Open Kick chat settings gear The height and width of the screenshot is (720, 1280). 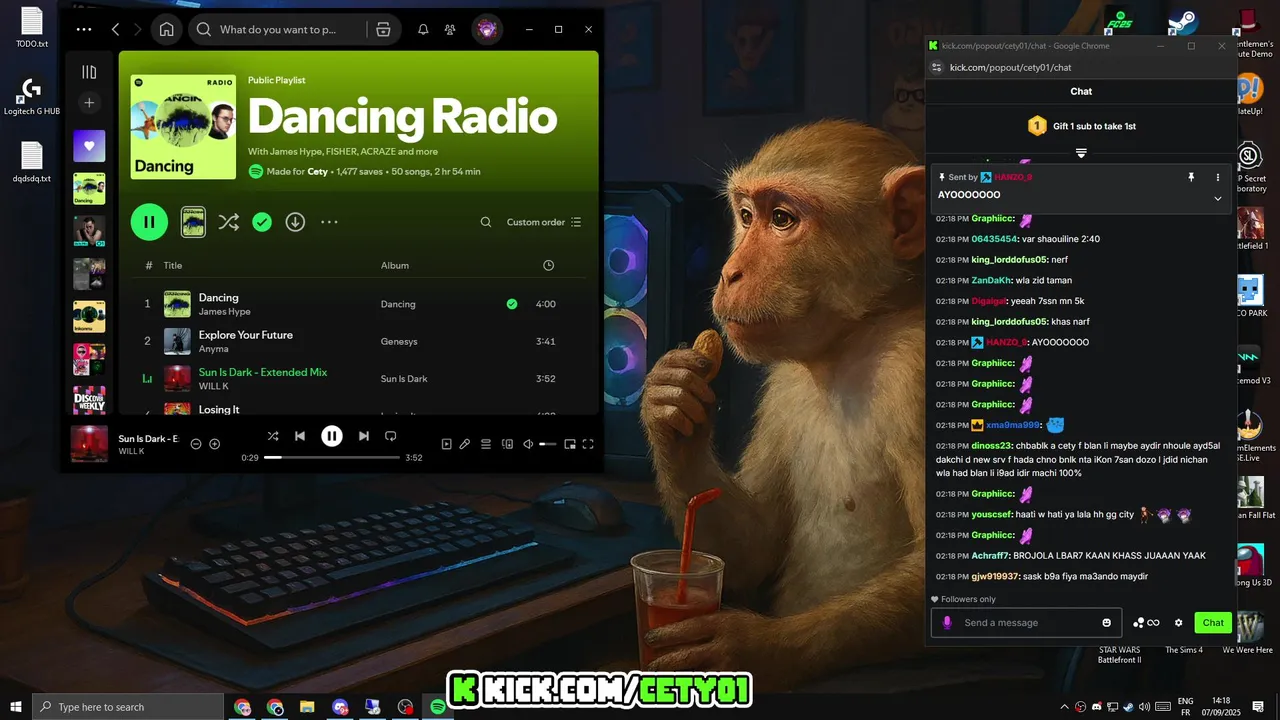(1178, 622)
